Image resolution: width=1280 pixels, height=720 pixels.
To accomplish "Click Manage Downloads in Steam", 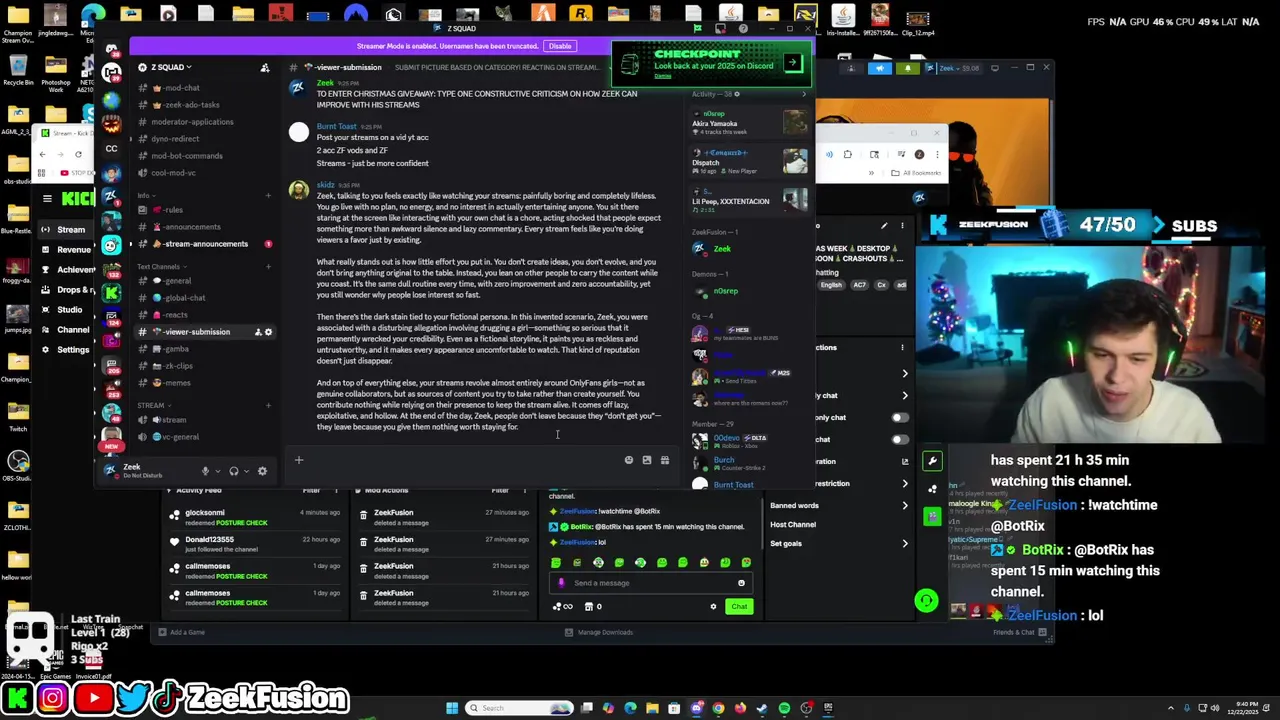I will [x=599, y=632].
